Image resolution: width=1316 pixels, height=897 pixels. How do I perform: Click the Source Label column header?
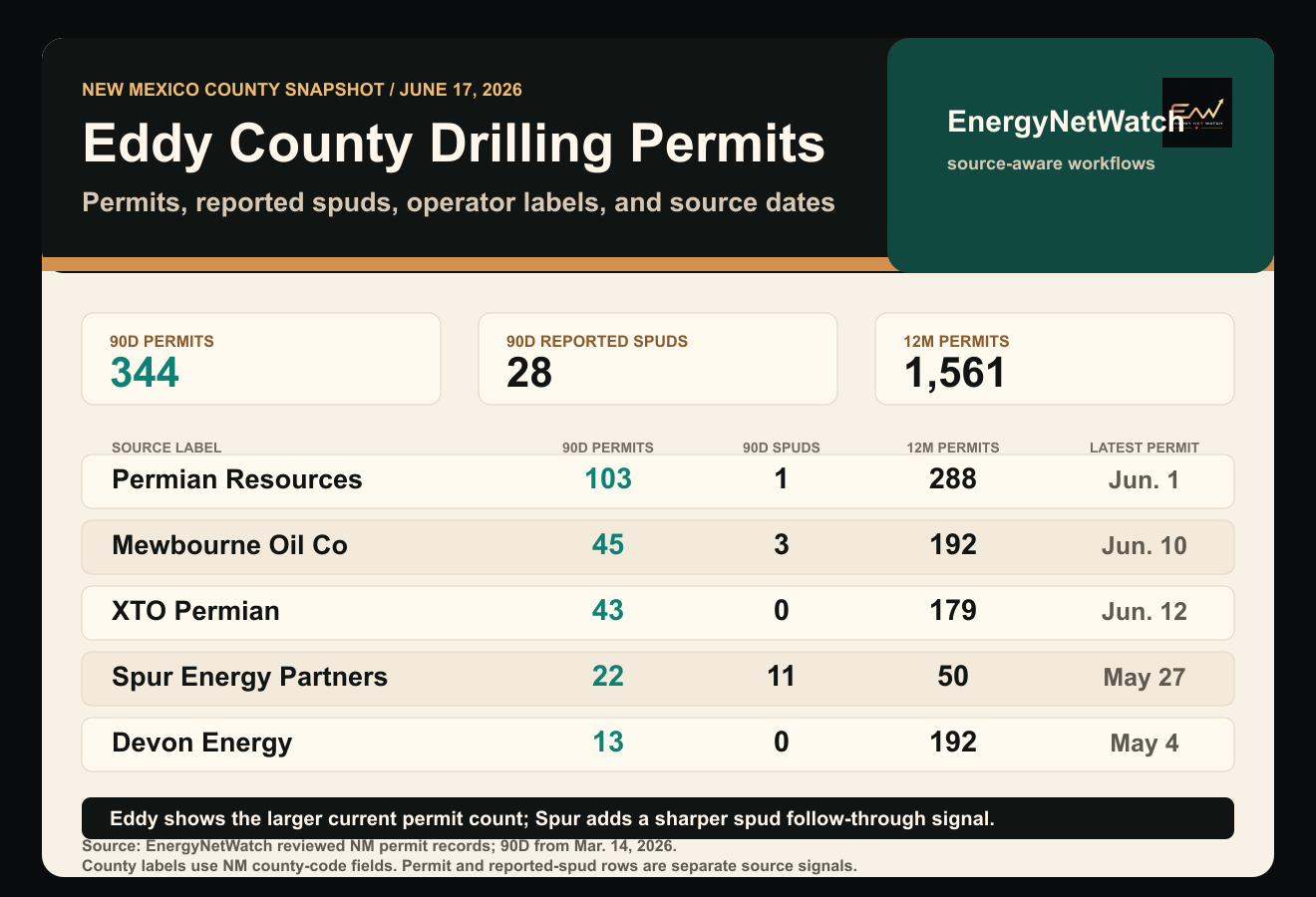pyautogui.click(x=166, y=448)
